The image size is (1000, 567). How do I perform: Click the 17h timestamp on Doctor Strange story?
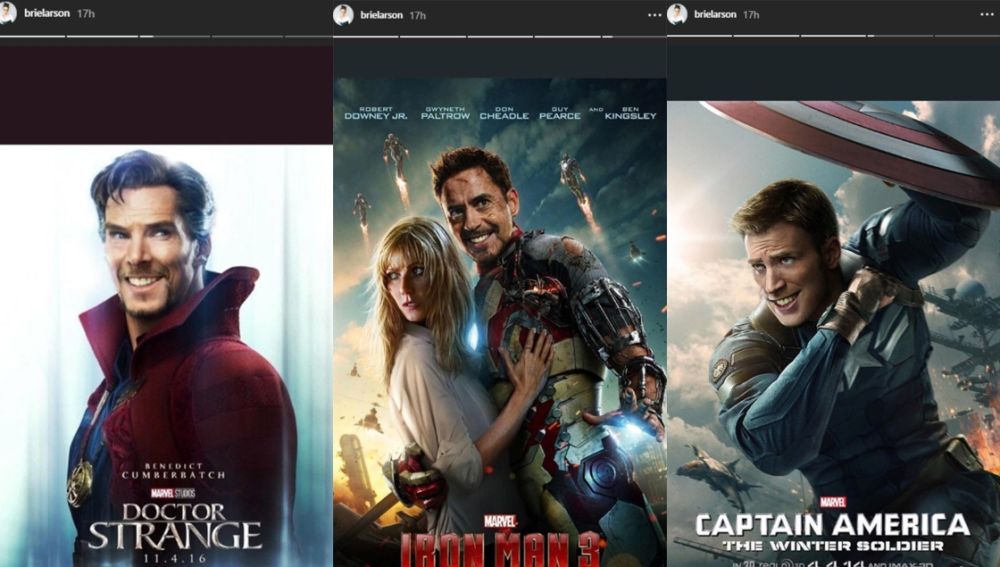point(86,15)
